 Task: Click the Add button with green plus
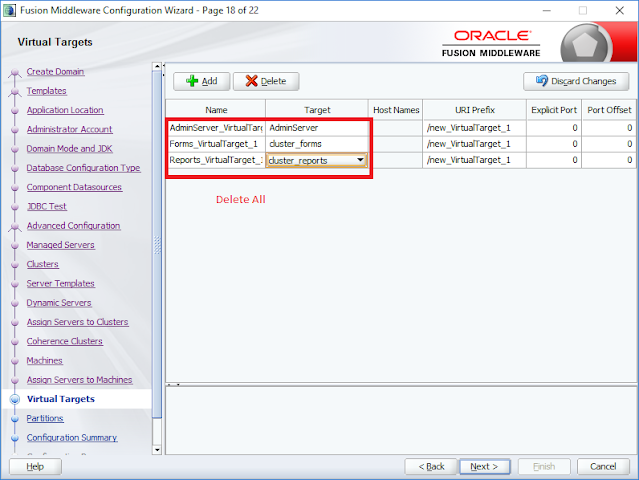(x=202, y=81)
